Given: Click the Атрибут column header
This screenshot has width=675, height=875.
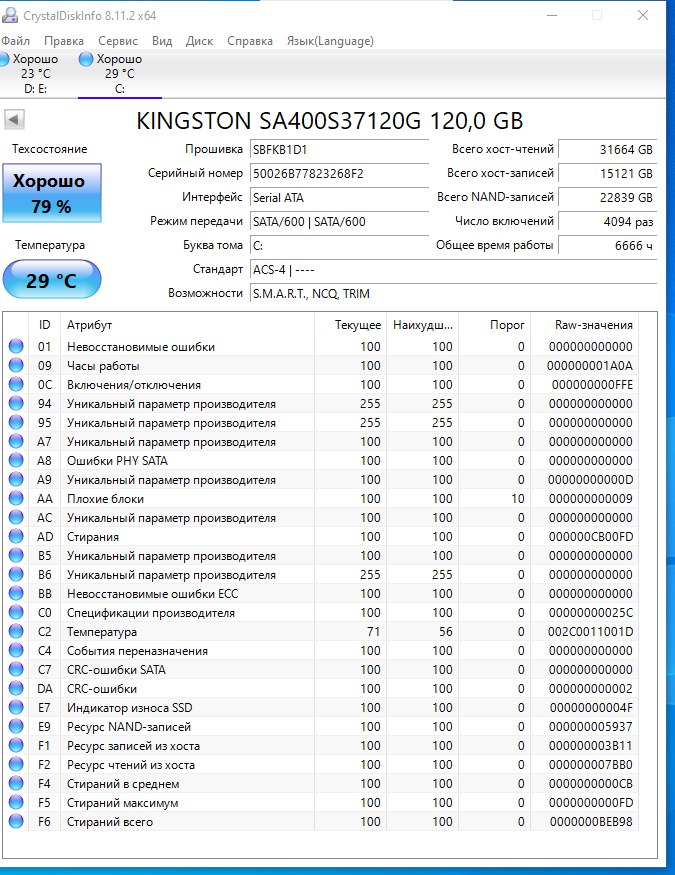Looking at the screenshot, I should coord(187,325).
